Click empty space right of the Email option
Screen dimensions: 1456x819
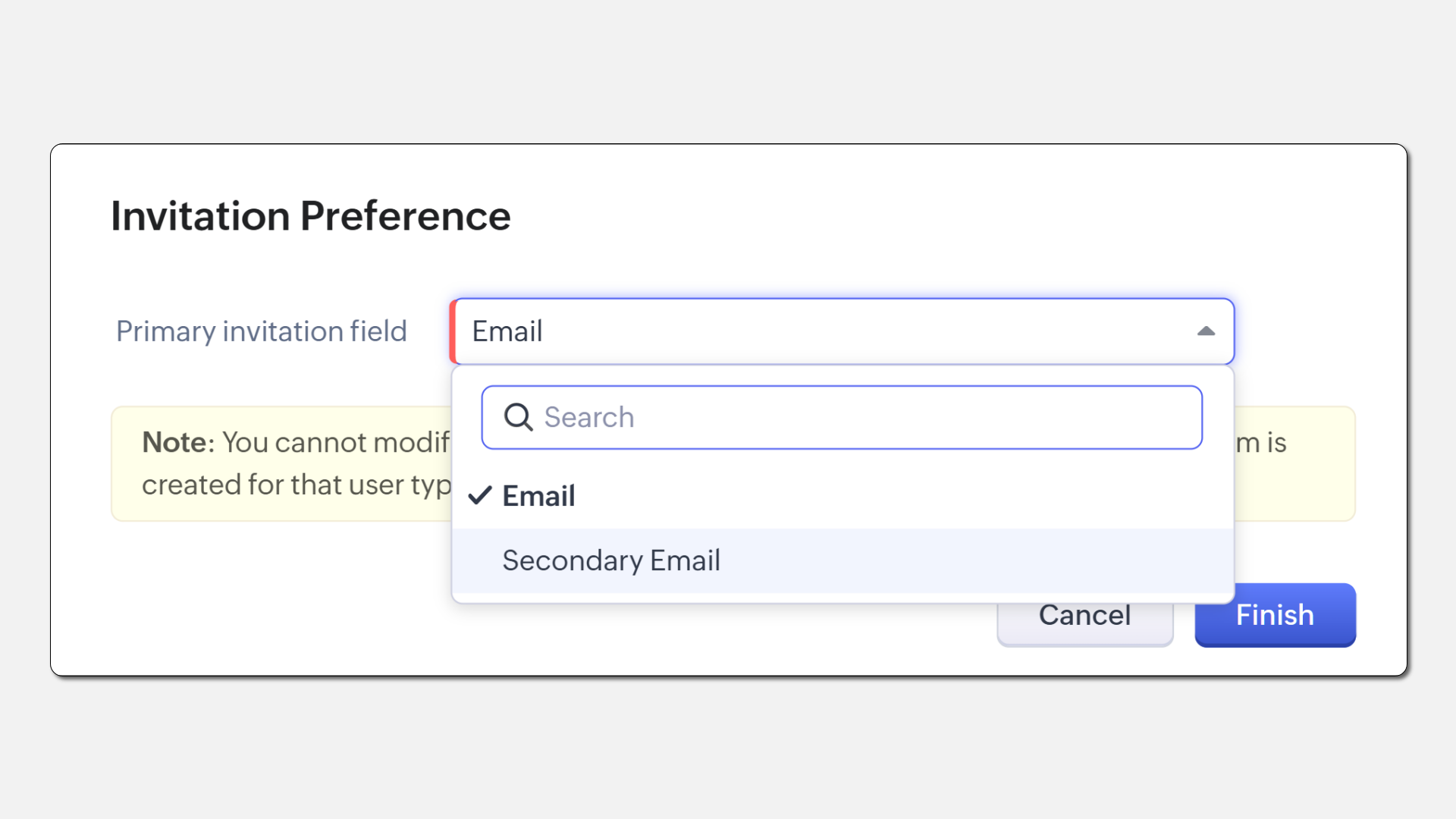coord(910,496)
